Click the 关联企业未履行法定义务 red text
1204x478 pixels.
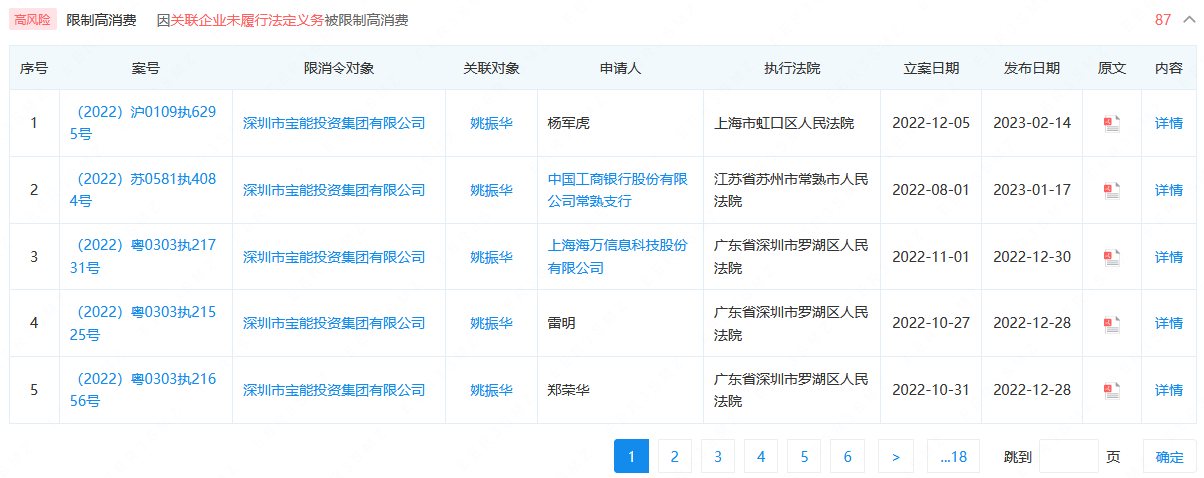247,20
